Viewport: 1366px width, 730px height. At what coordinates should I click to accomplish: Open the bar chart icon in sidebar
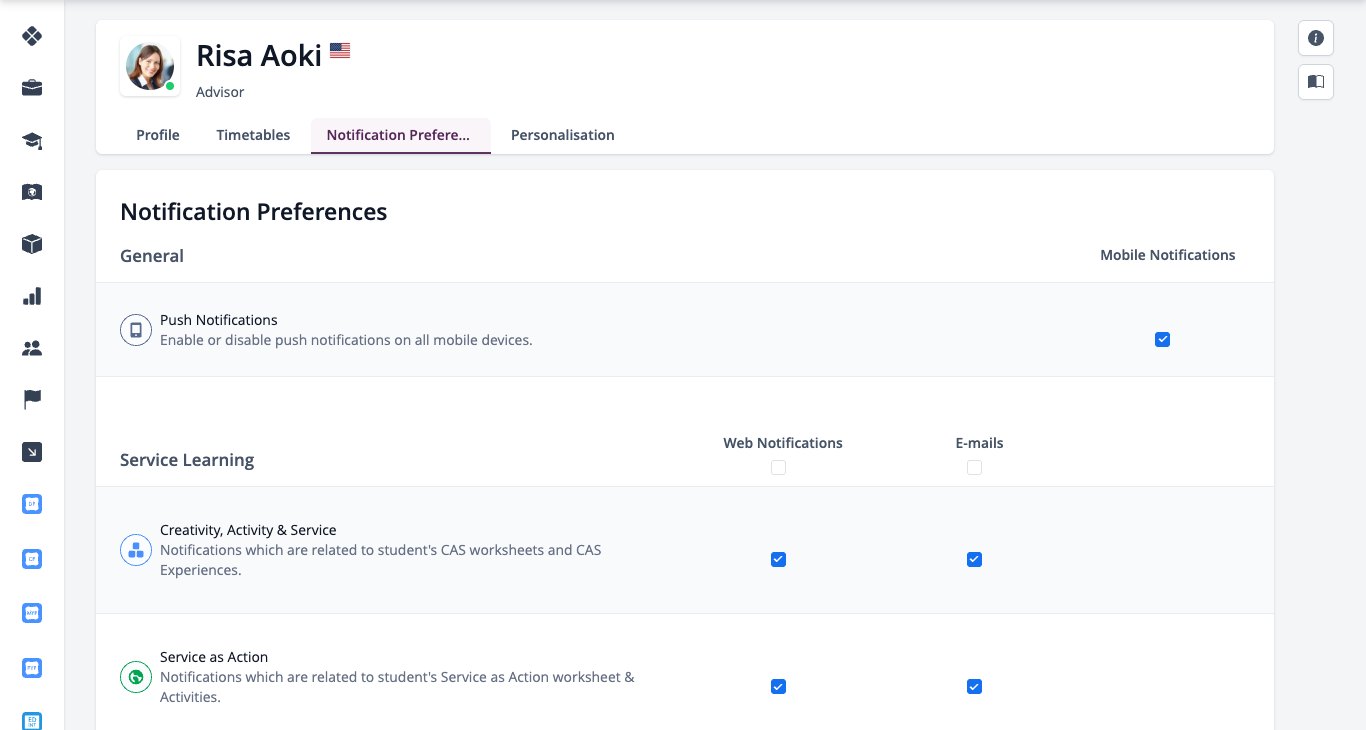tap(32, 296)
